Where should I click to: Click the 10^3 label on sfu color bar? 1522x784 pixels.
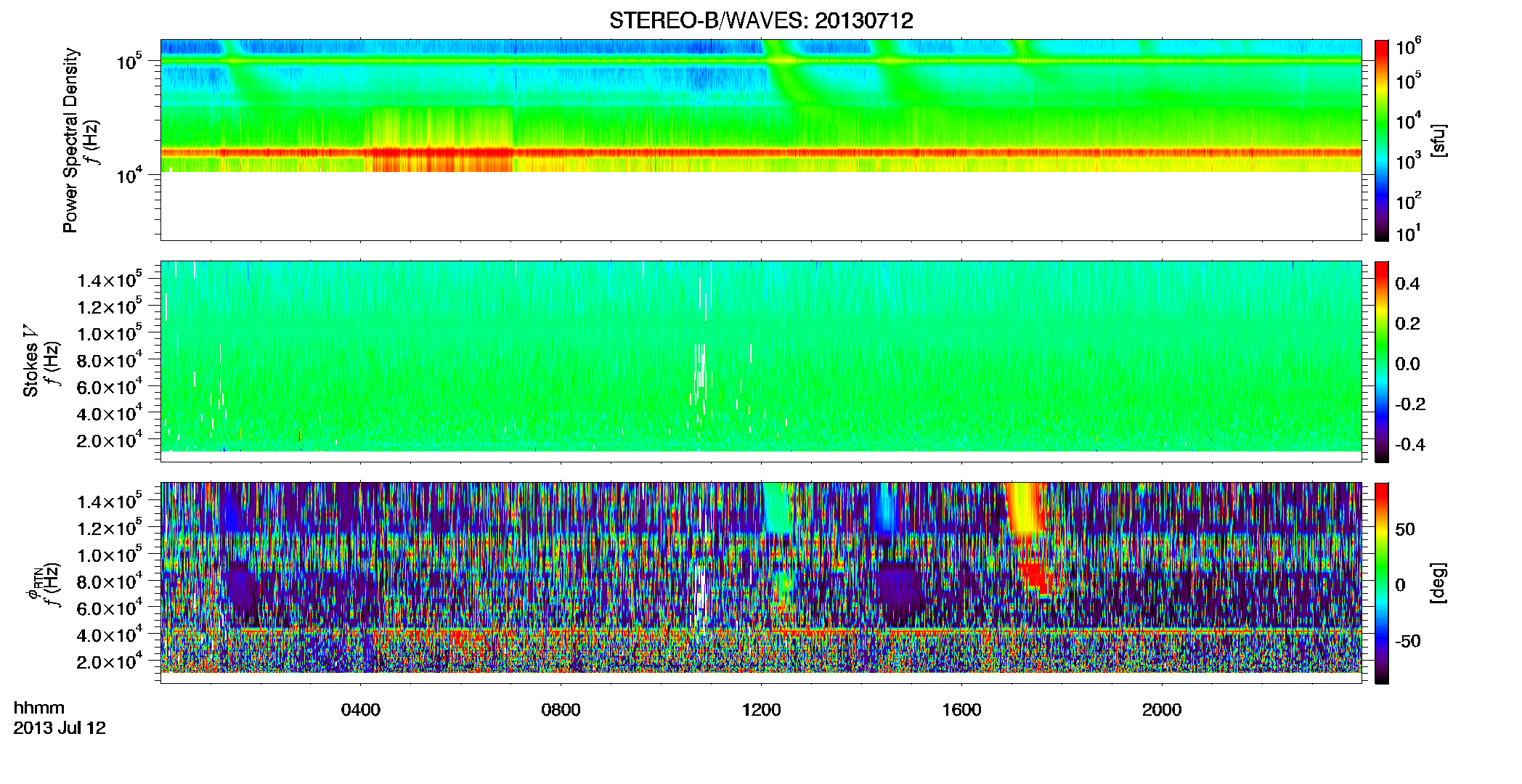tap(1409, 161)
